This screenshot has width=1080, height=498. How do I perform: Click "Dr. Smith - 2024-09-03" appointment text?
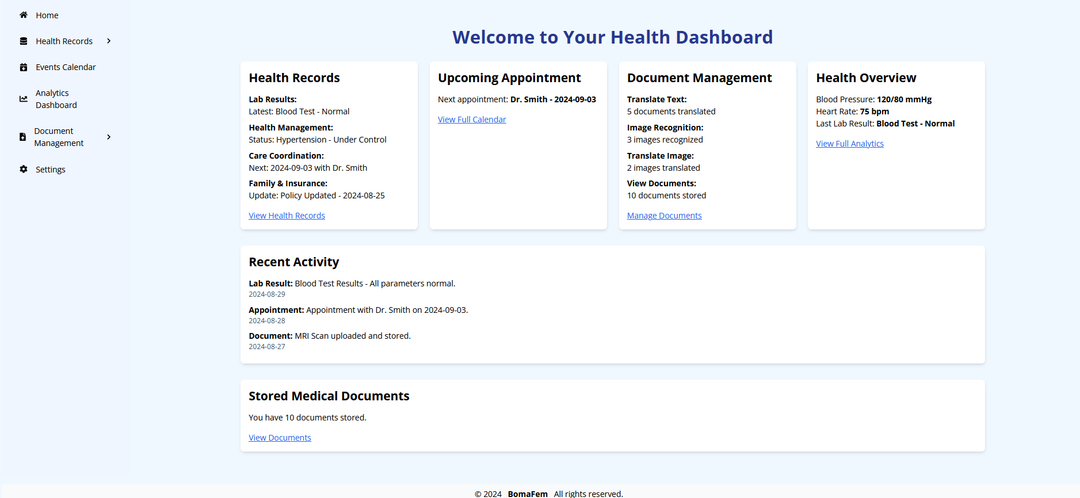[x=553, y=100]
